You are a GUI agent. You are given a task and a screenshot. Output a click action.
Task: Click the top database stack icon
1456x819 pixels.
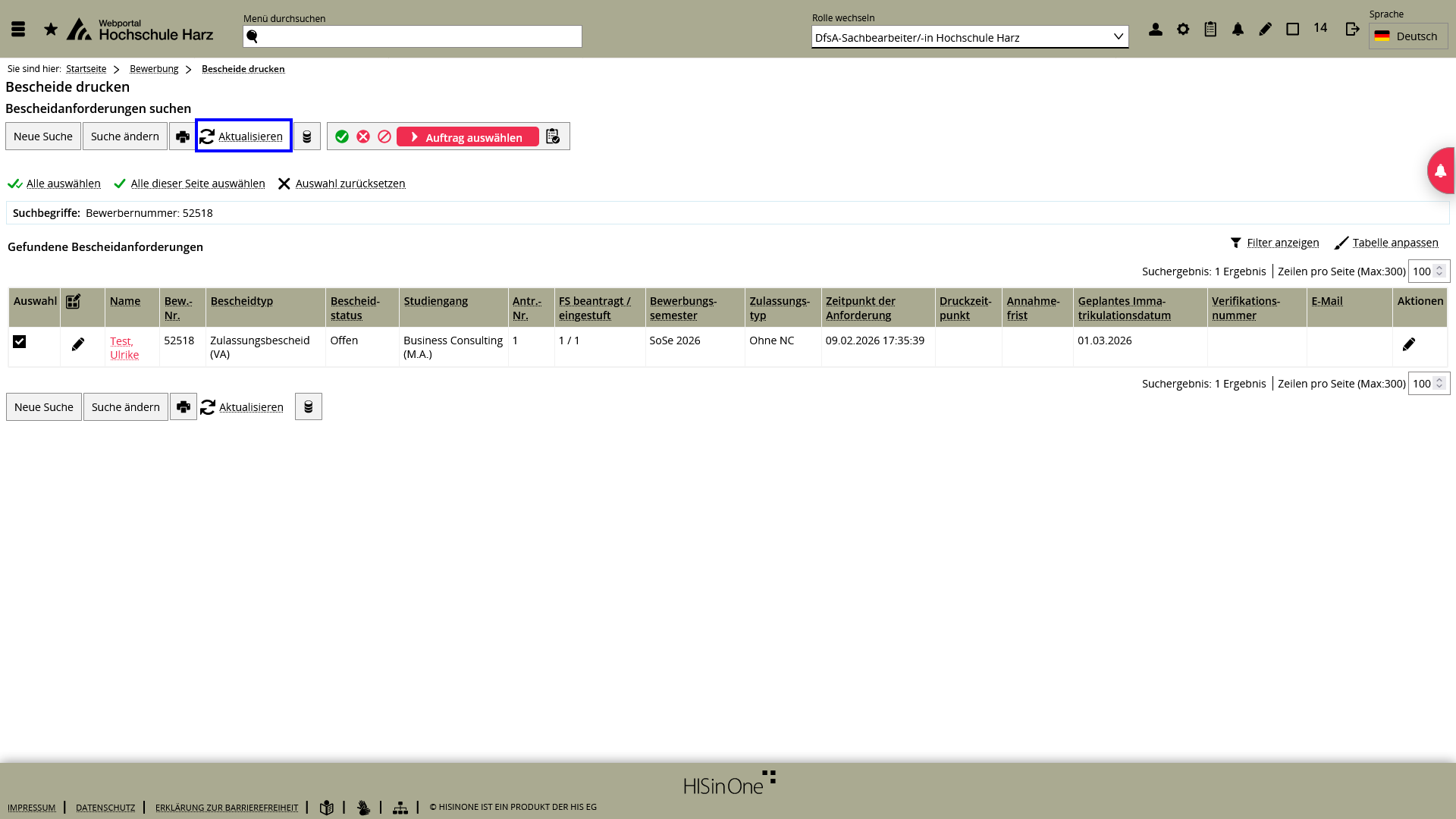coord(307,136)
